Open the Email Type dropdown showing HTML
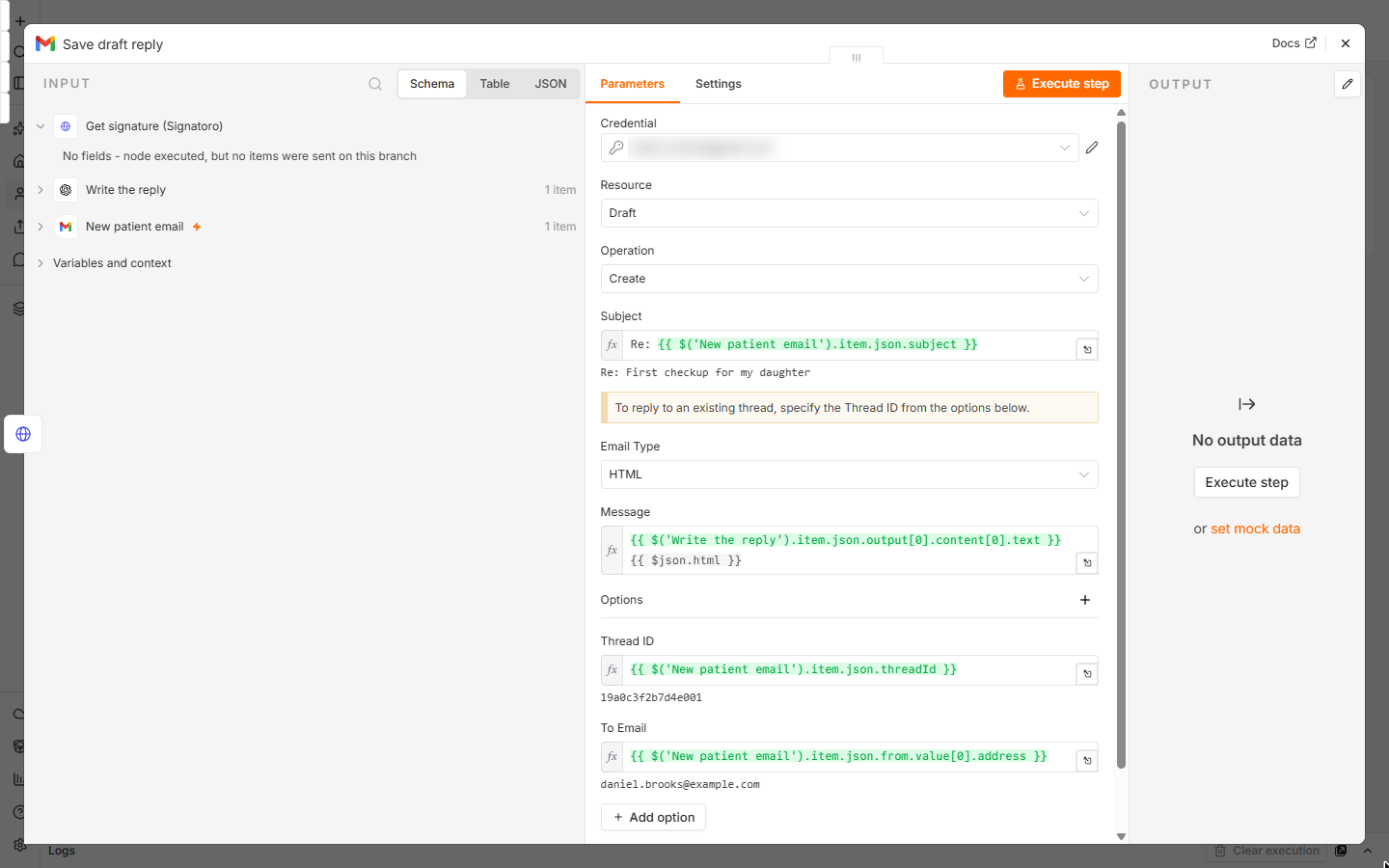The image size is (1389, 868). point(849,475)
